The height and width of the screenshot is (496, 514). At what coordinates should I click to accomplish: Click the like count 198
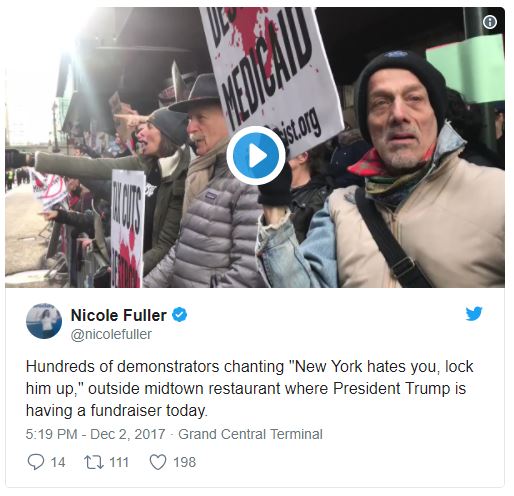(184, 463)
